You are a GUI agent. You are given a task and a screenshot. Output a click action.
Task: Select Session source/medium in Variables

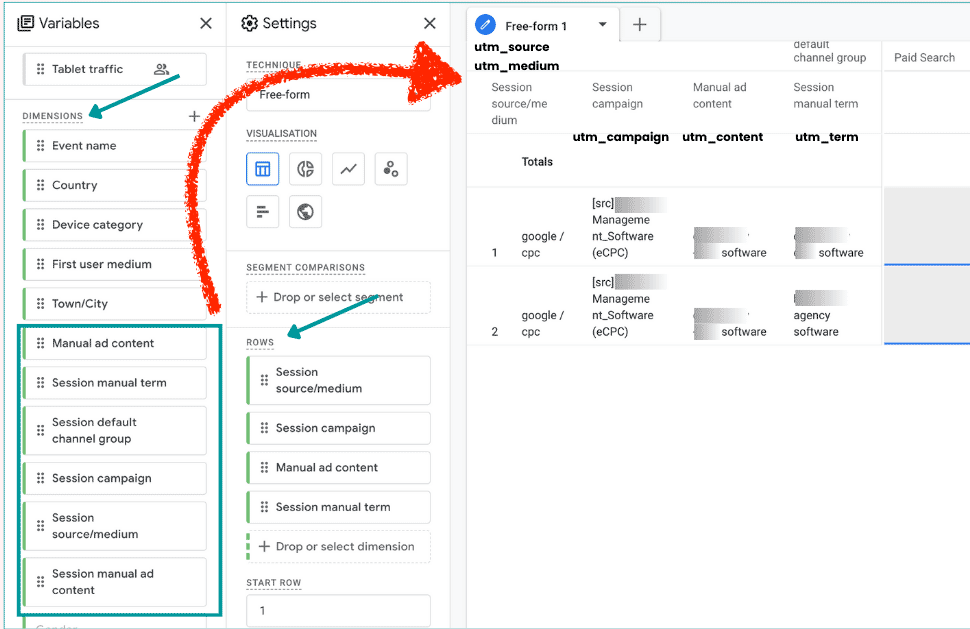(x=115, y=526)
